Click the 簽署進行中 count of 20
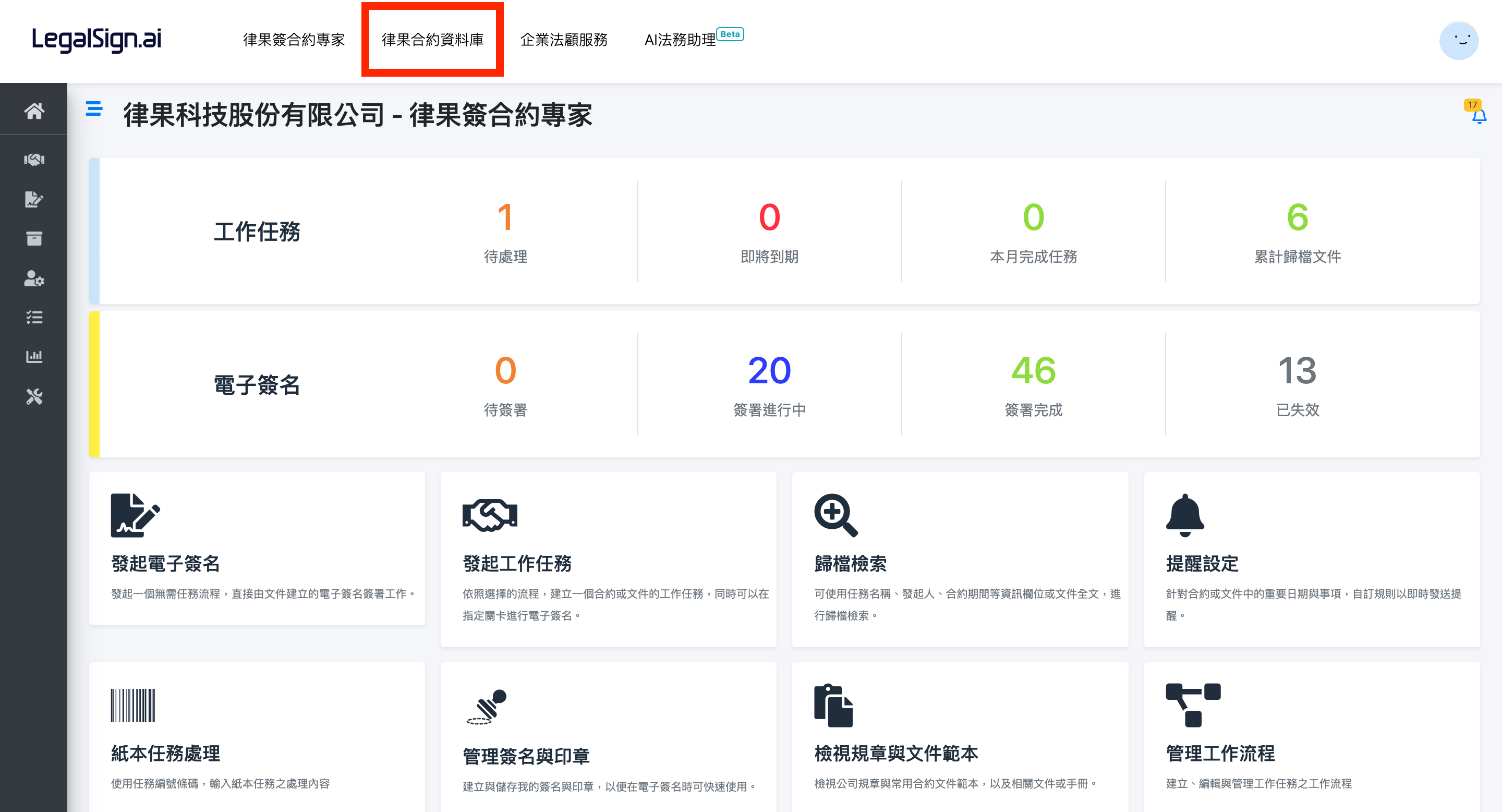This screenshot has height=812, width=1502. click(x=769, y=370)
